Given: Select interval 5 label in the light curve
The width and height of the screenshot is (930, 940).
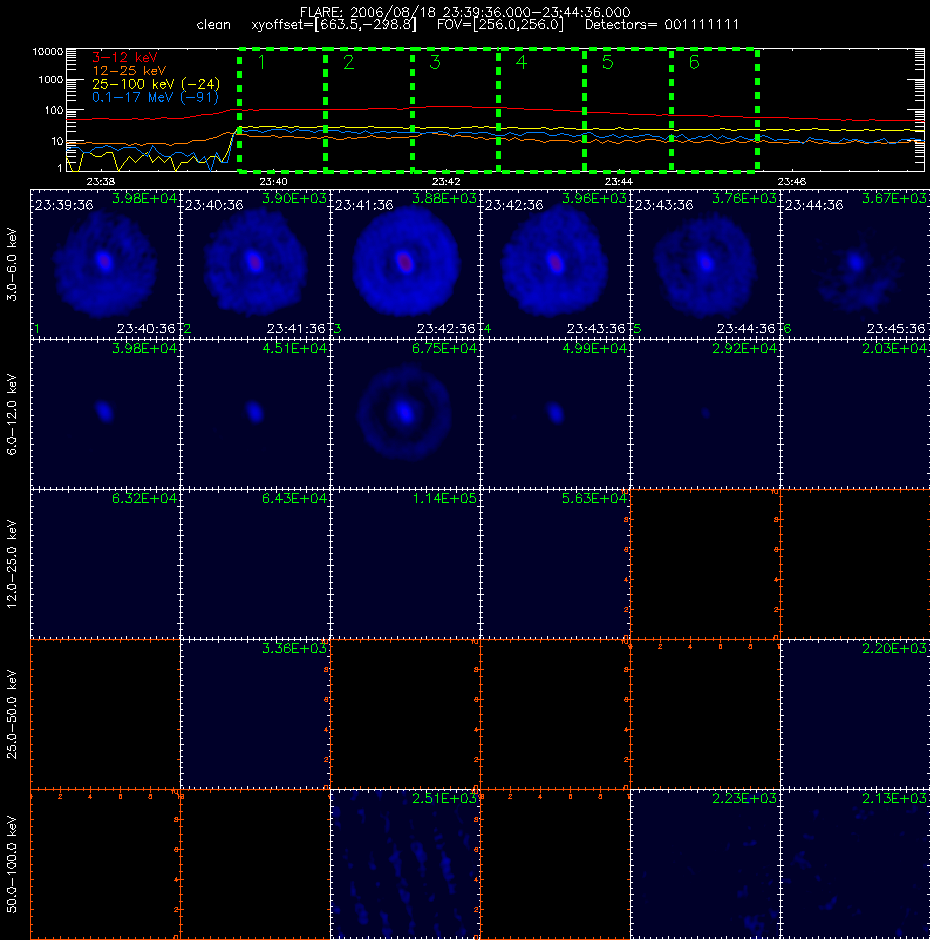Looking at the screenshot, I should (x=607, y=62).
